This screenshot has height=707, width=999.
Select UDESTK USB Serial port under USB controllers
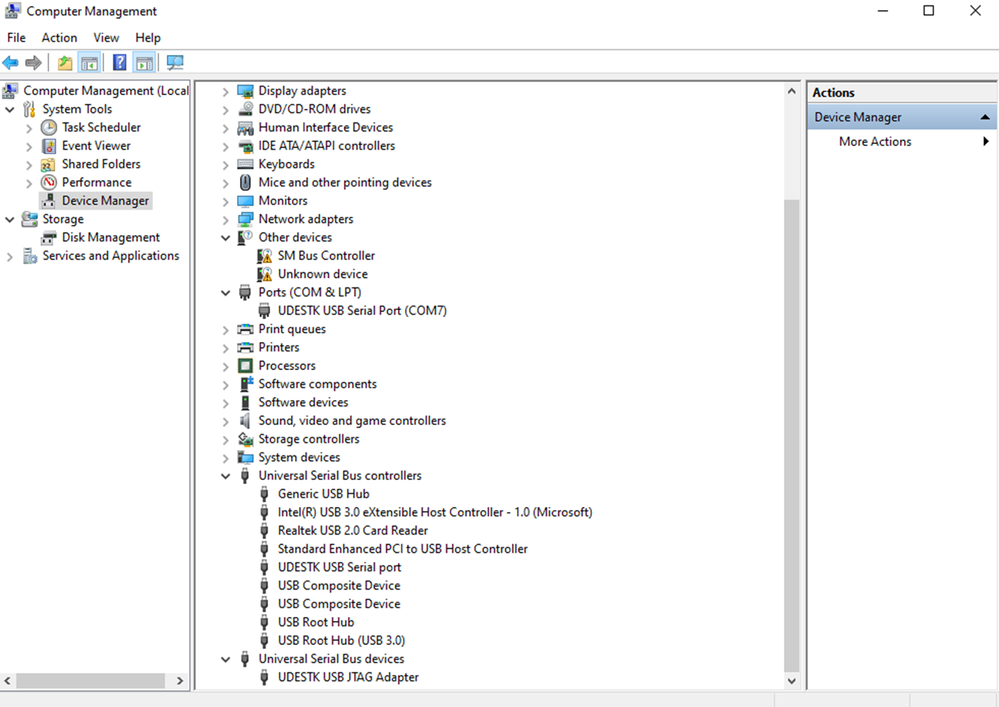pos(340,567)
